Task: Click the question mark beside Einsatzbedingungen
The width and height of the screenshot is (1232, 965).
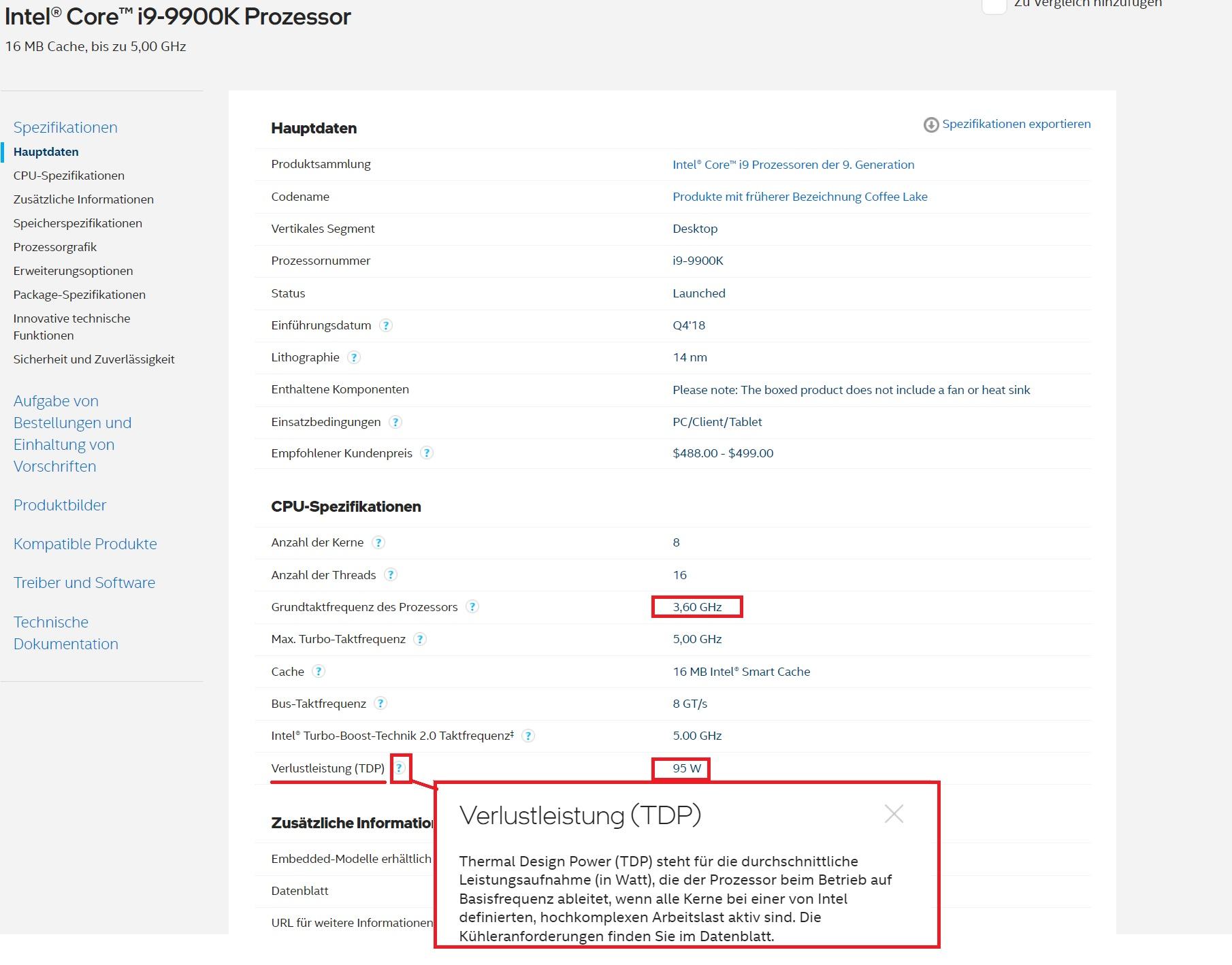Action: [395, 422]
